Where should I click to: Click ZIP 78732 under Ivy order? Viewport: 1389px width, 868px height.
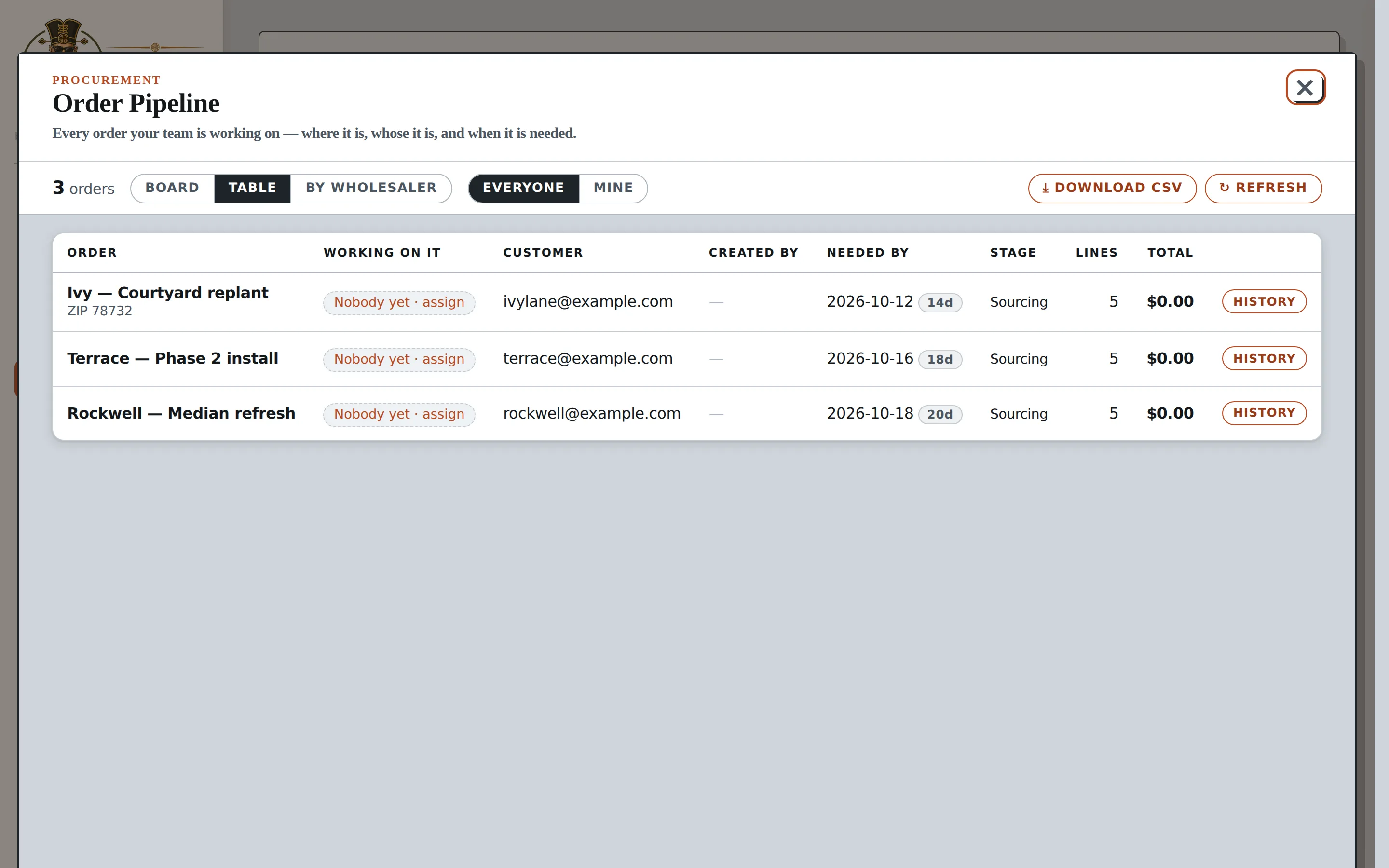coord(99,311)
